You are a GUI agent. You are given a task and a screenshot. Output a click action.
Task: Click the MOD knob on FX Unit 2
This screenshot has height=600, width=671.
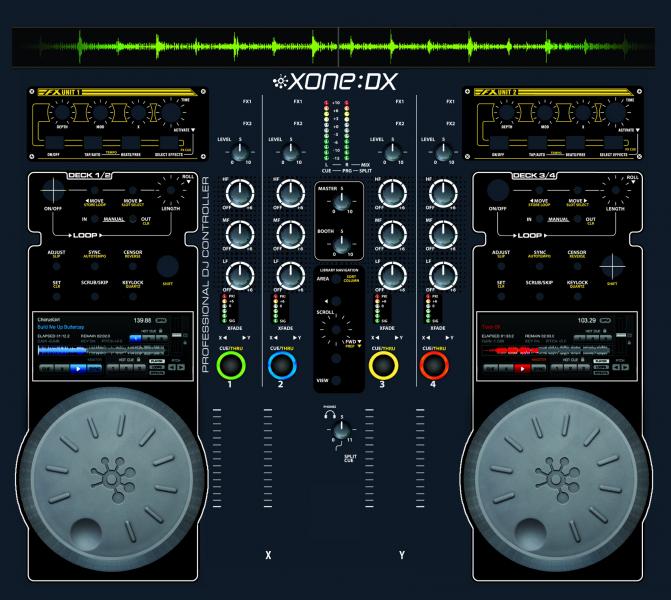click(545, 113)
